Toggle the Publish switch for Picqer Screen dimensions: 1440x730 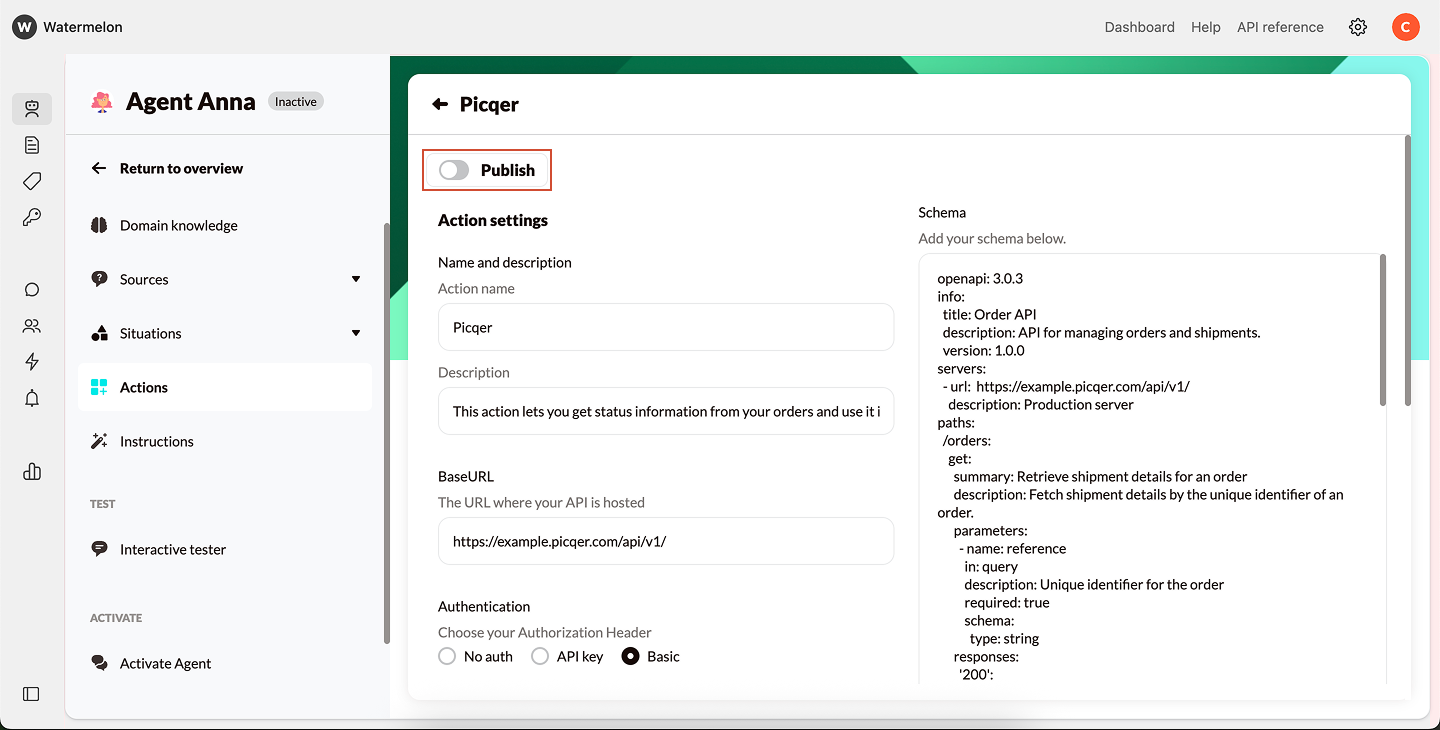pyautogui.click(x=453, y=170)
